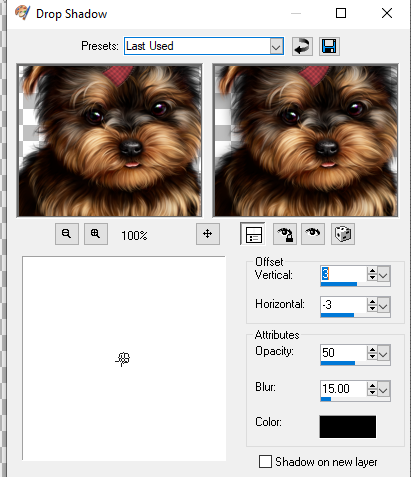Expand the Opacity slider dropdown
The image size is (411, 477).
tap(383, 354)
